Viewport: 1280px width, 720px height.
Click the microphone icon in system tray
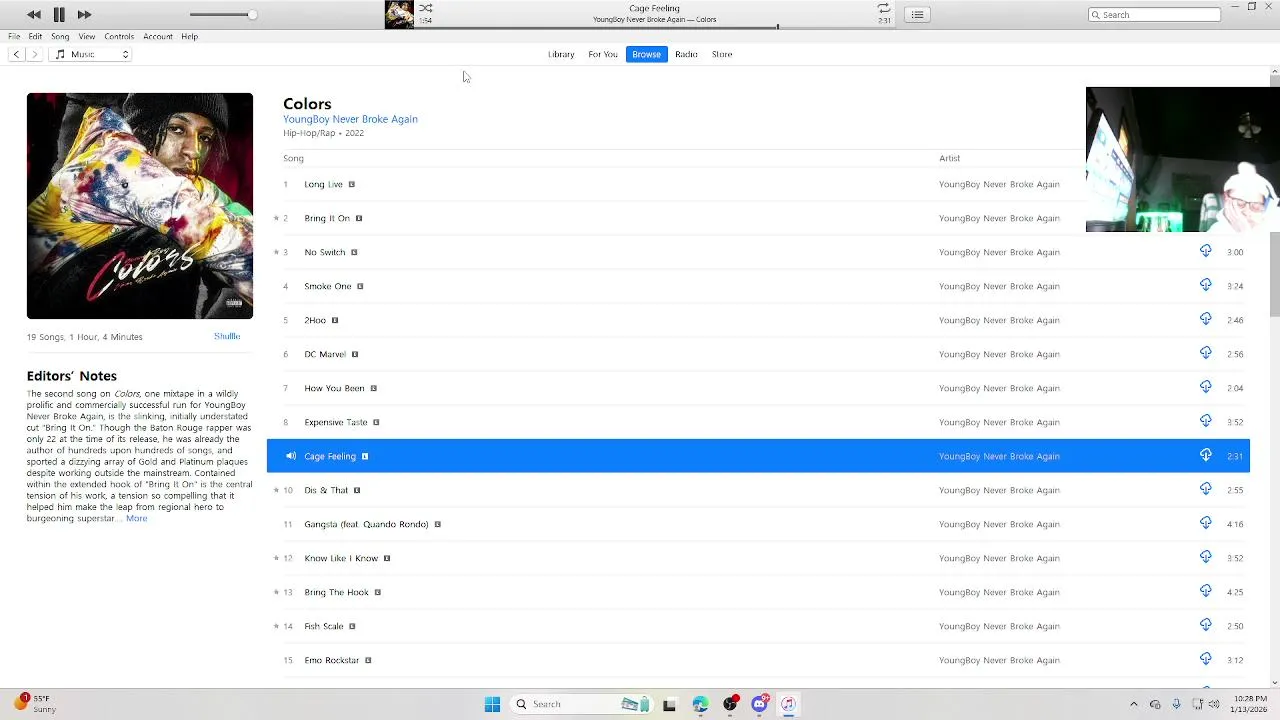point(1176,704)
